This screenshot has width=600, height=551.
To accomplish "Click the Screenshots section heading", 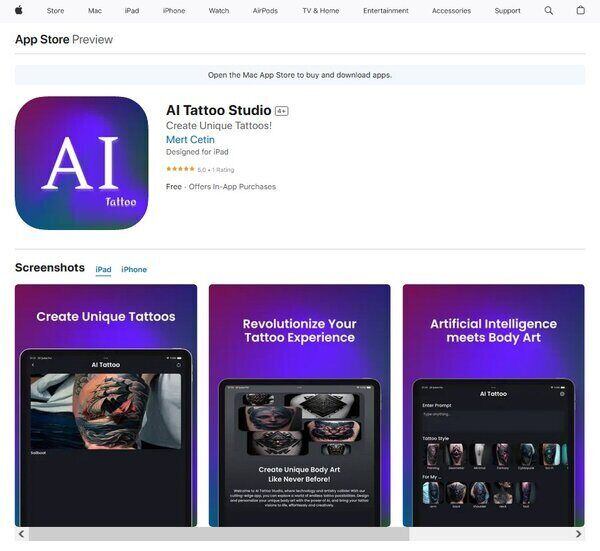I will (x=50, y=267).
